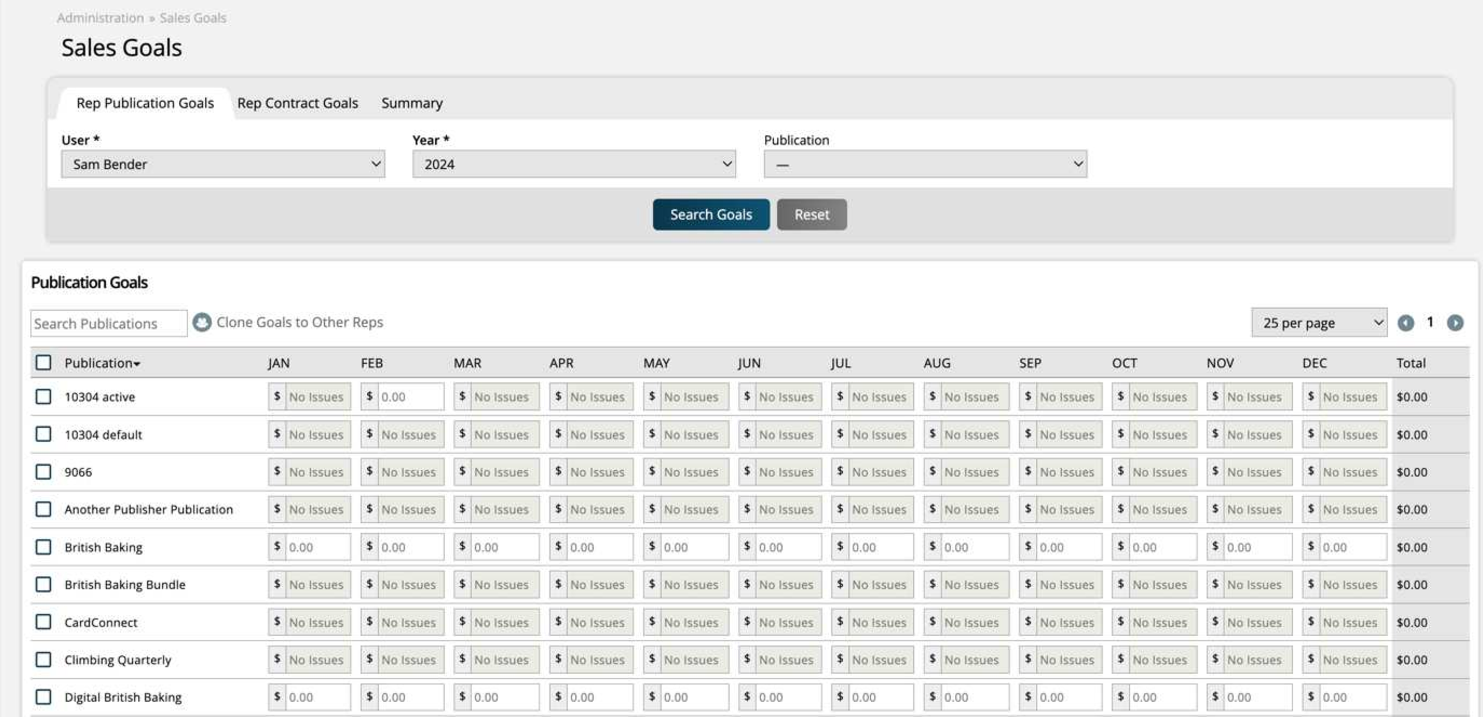Toggle the Climbing Quarterly checkbox
Viewport: 1483px width, 717px height.
click(x=44, y=660)
